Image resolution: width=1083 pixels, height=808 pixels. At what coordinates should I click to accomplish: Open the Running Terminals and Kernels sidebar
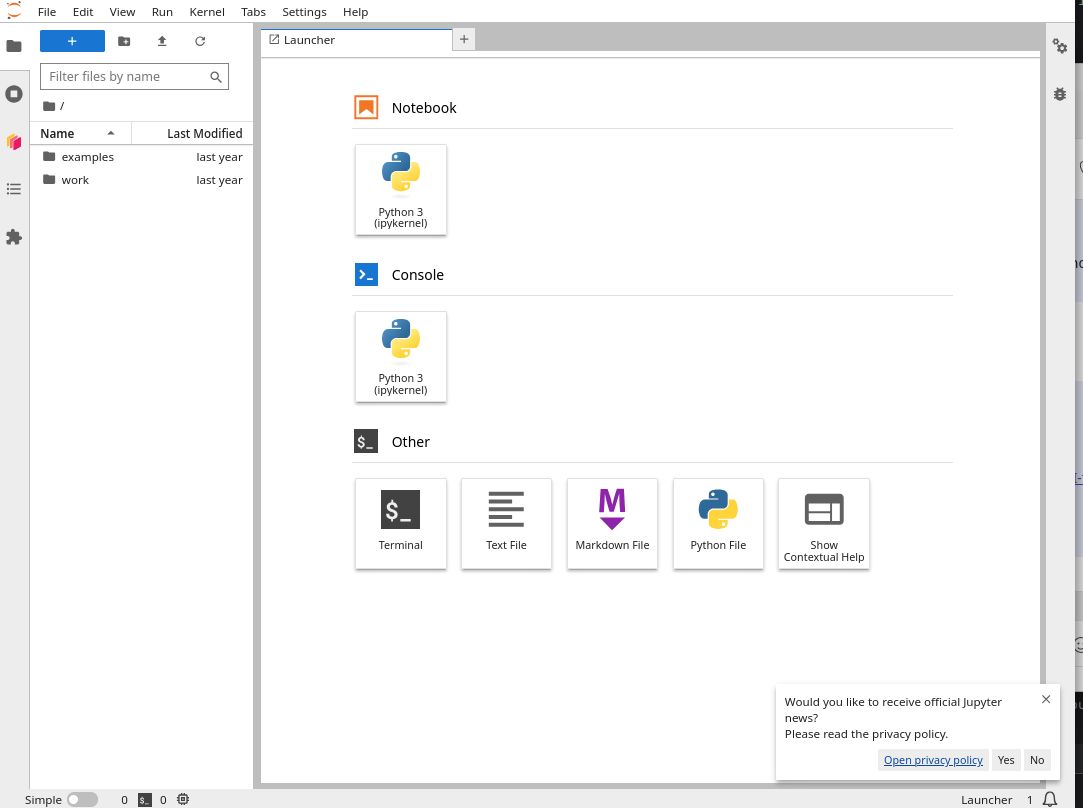point(14,94)
